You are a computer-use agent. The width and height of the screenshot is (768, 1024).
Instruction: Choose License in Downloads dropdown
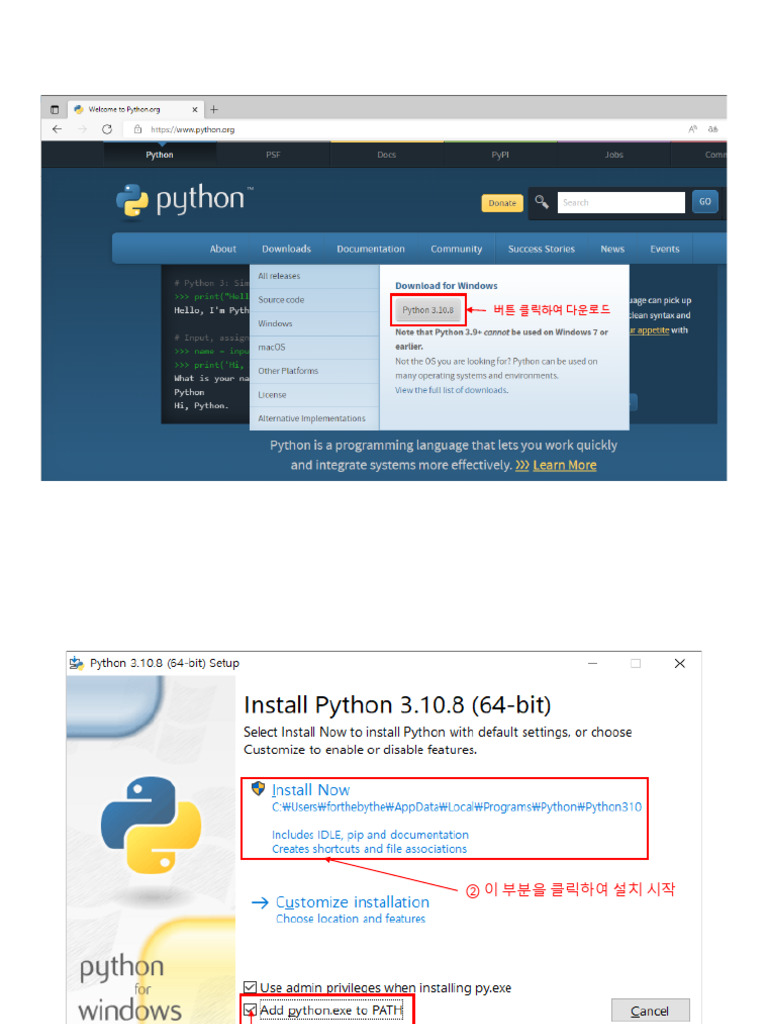314,395
